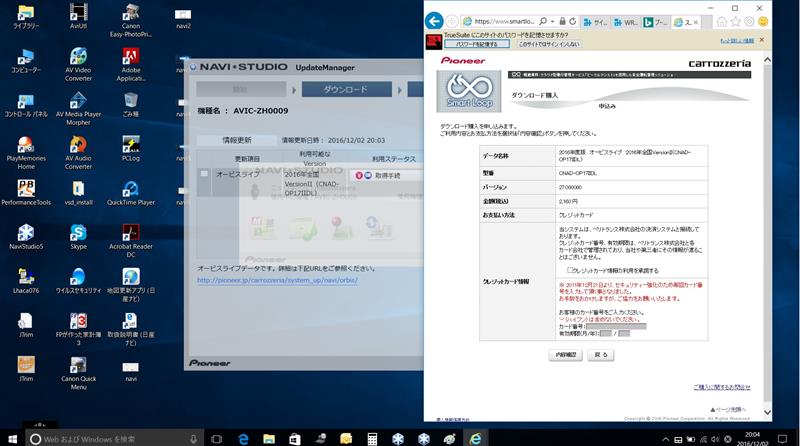Click the IE forward navigation arrow
Screen dimensions: 800x446
pyautogui.click(x=452, y=21)
